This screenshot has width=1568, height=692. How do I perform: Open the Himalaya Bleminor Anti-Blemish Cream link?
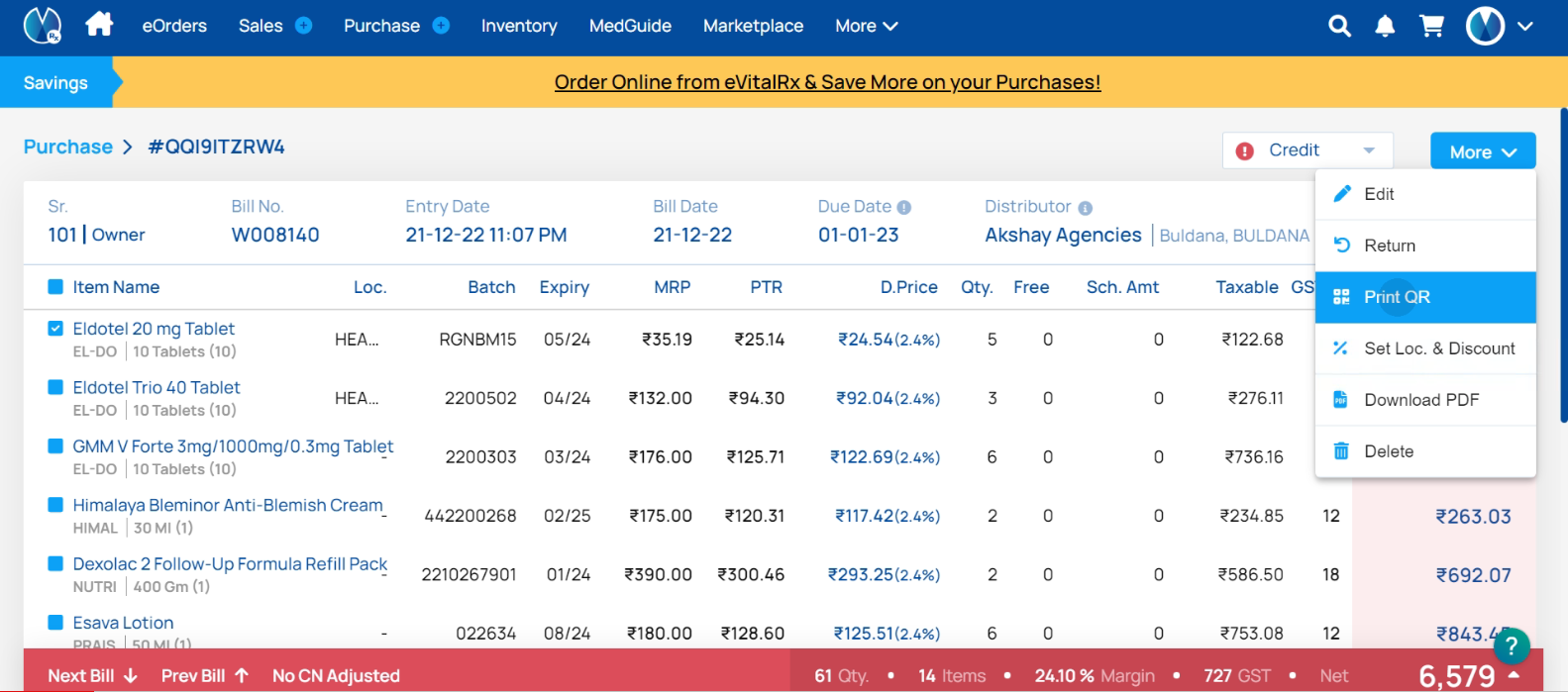coord(228,505)
